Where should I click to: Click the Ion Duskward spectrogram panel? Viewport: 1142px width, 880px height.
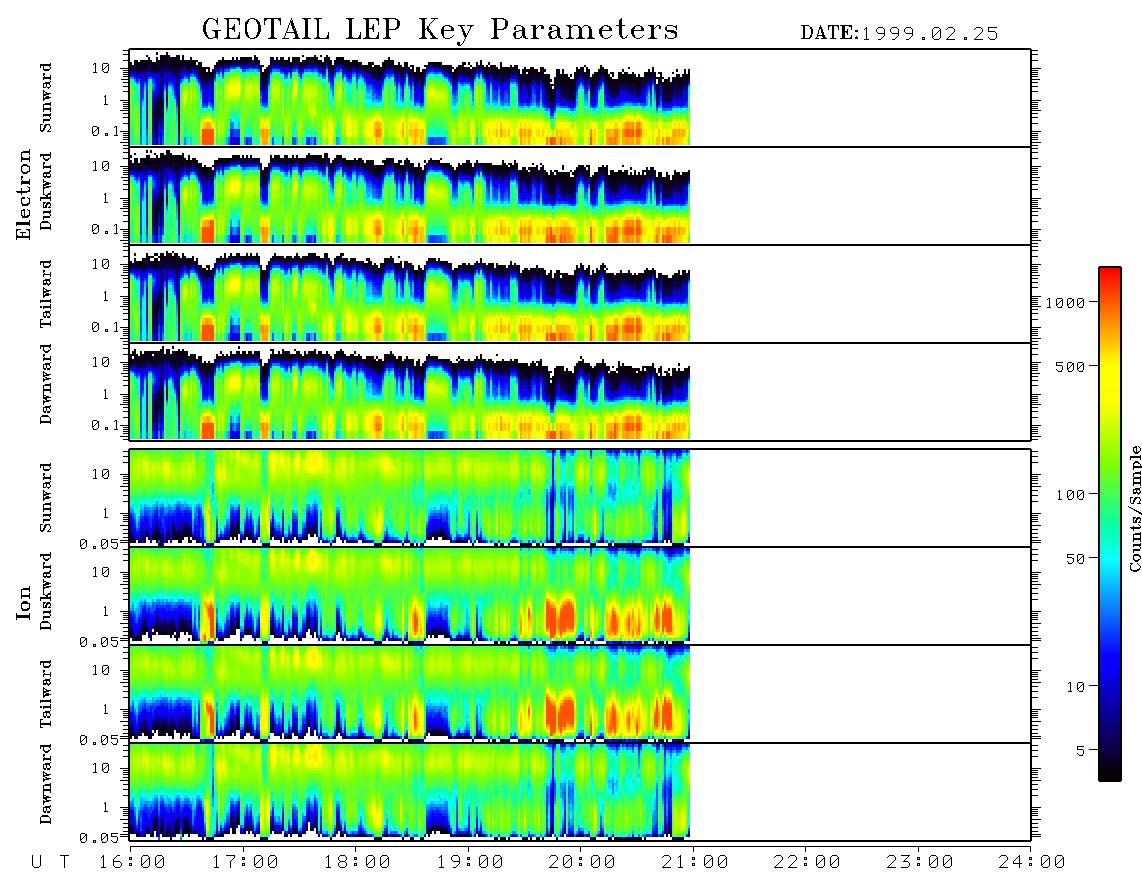coord(580,595)
